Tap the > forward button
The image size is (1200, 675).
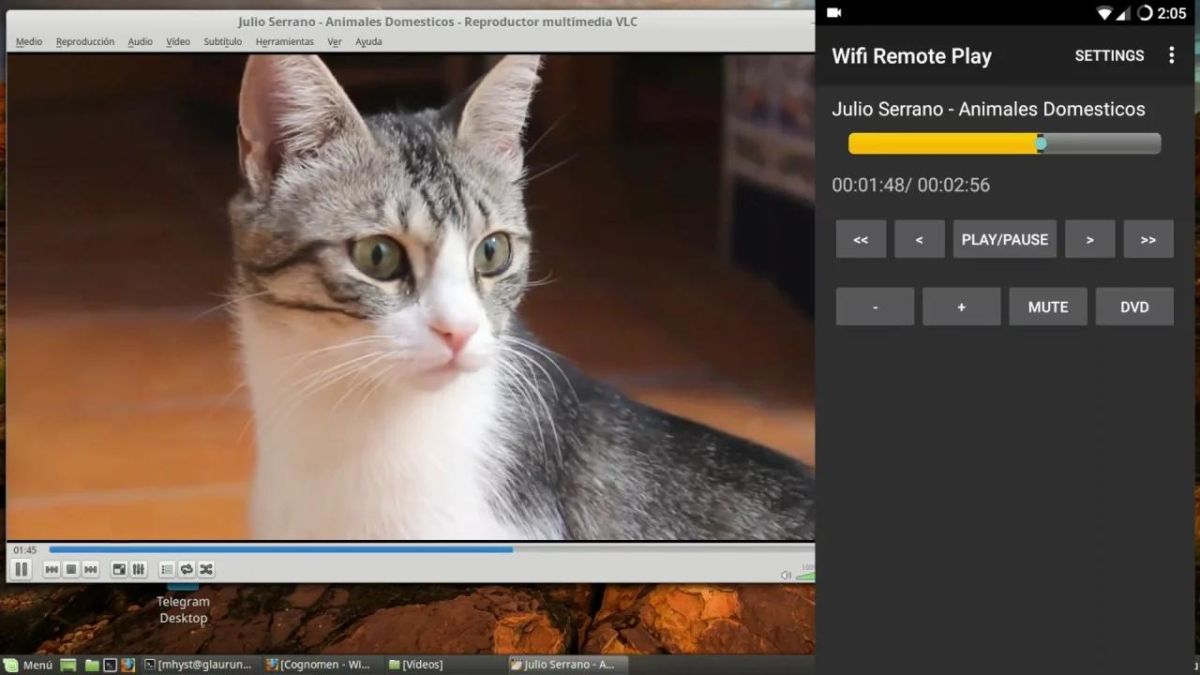pyautogui.click(x=1090, y=239)
